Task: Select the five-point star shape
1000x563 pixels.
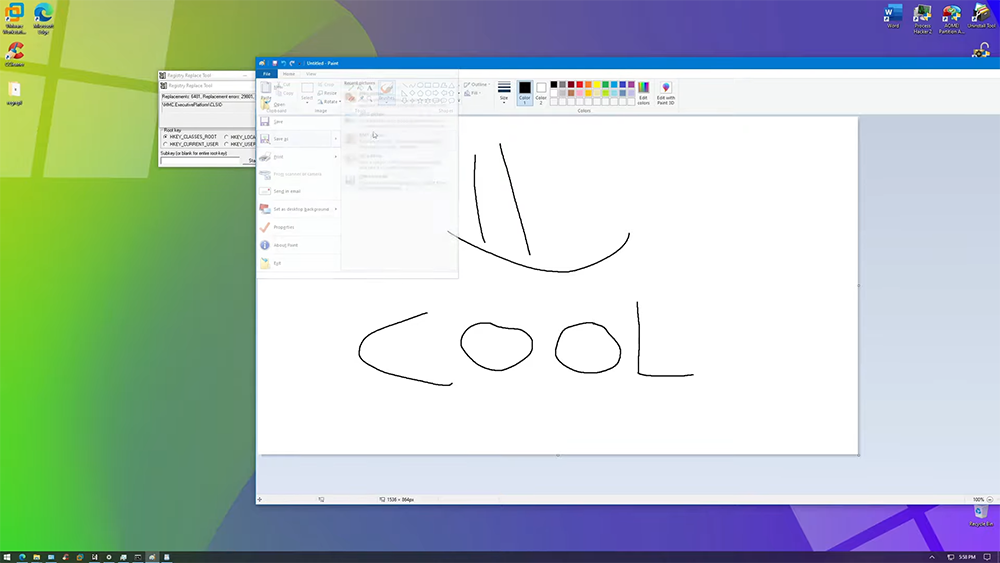Action: [420, 101]
